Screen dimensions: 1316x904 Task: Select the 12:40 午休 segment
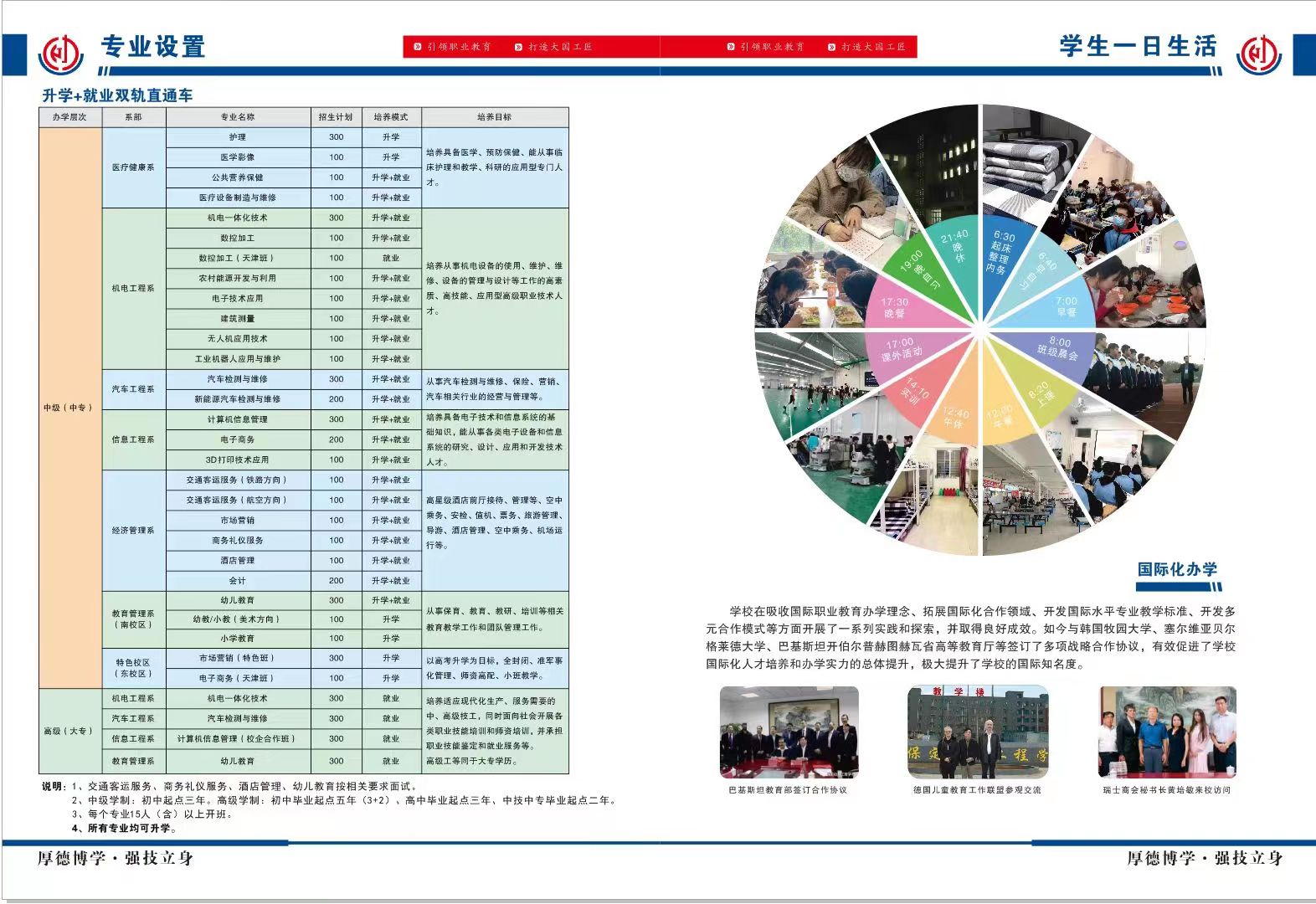click(x=957, y=410)
